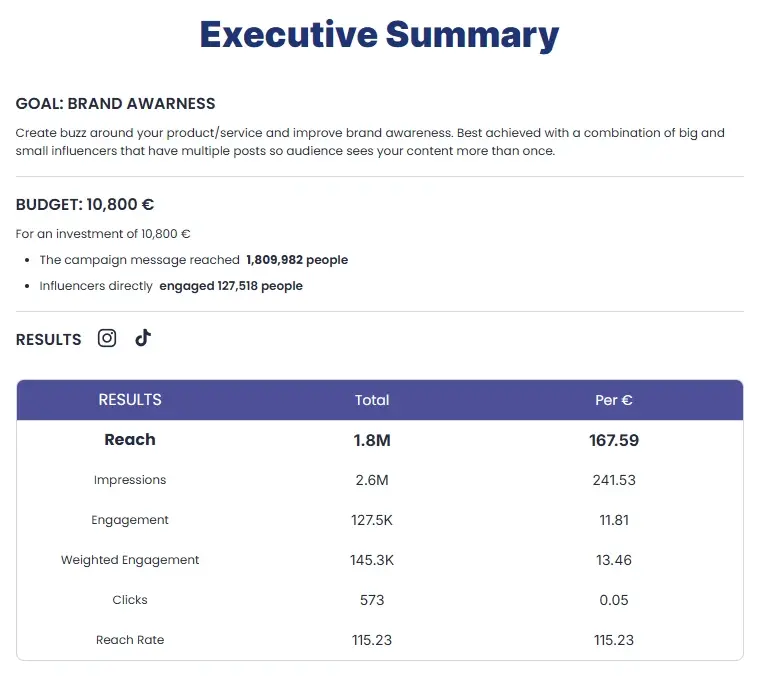Click the Reach Rate row label
760x691 pixels.
(130, 640)
